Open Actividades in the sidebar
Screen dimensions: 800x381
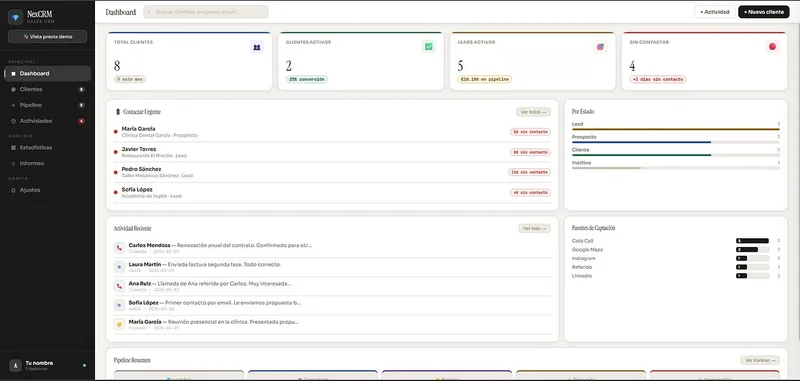[x=47, y=121]
